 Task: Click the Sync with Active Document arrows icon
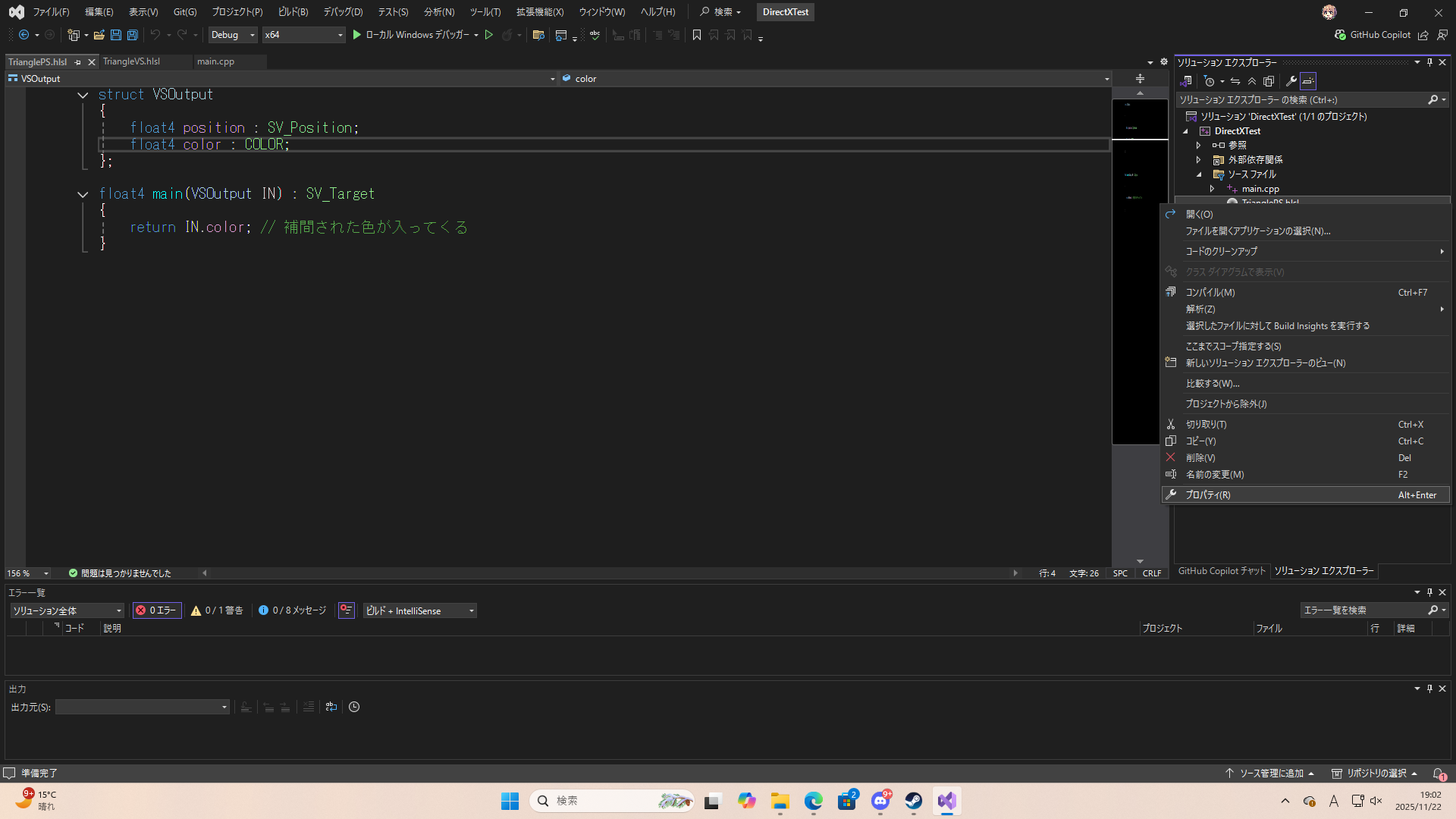pyautogui.click(x=1235, y=81)
